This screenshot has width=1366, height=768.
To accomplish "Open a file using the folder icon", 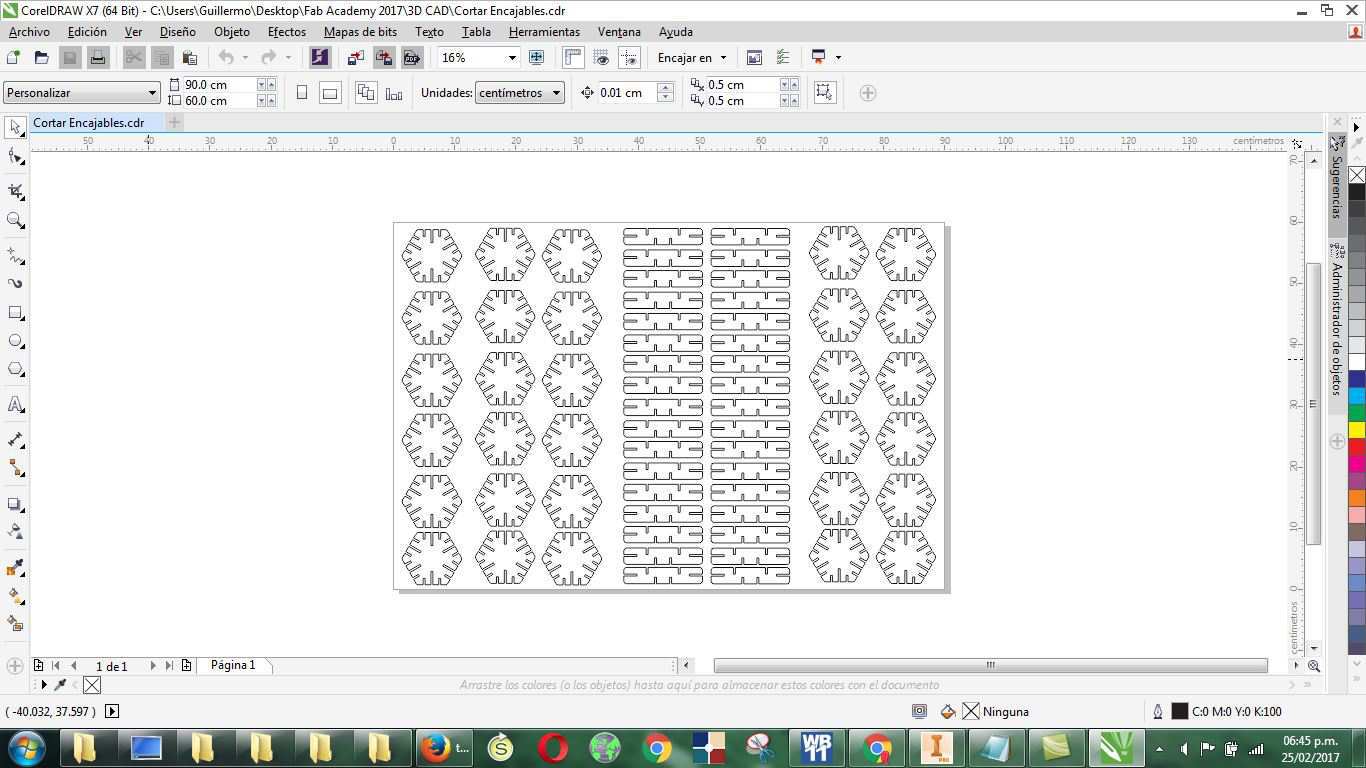I will (x=41, y=58).
